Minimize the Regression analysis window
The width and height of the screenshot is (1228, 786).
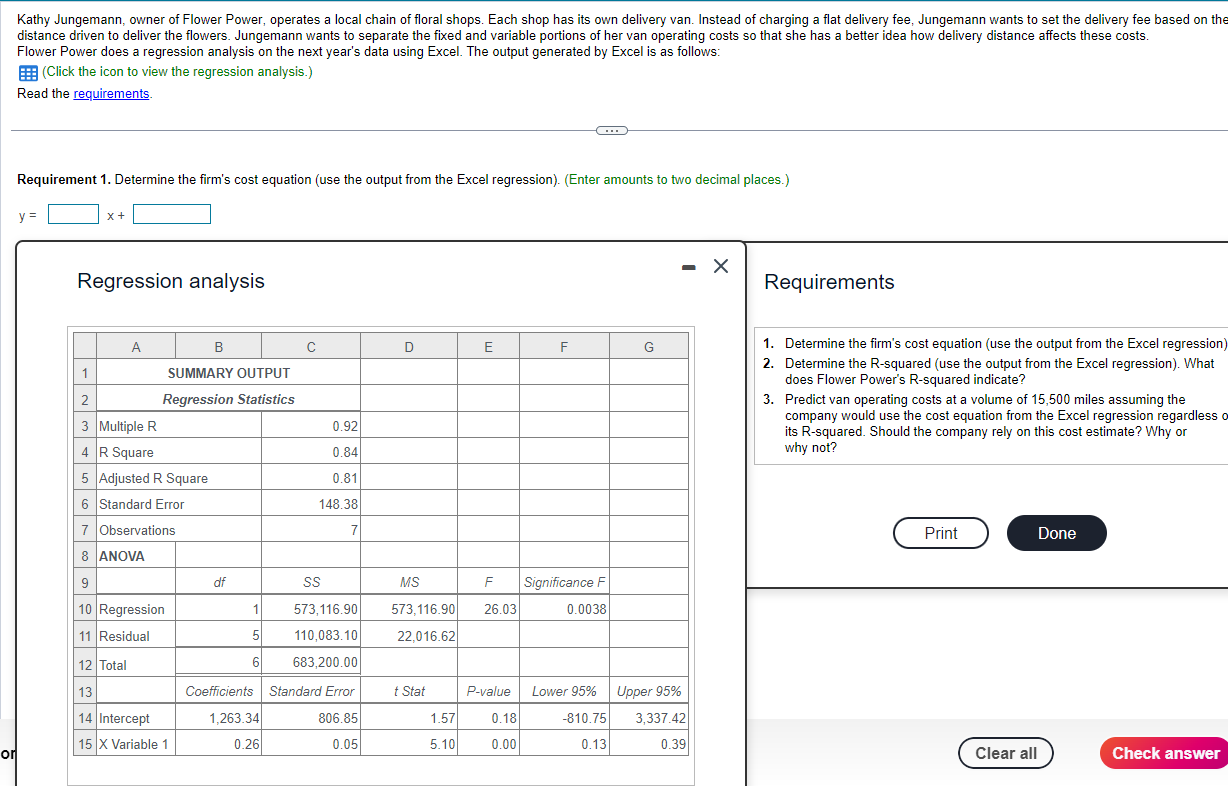click(x=687, y=266)
